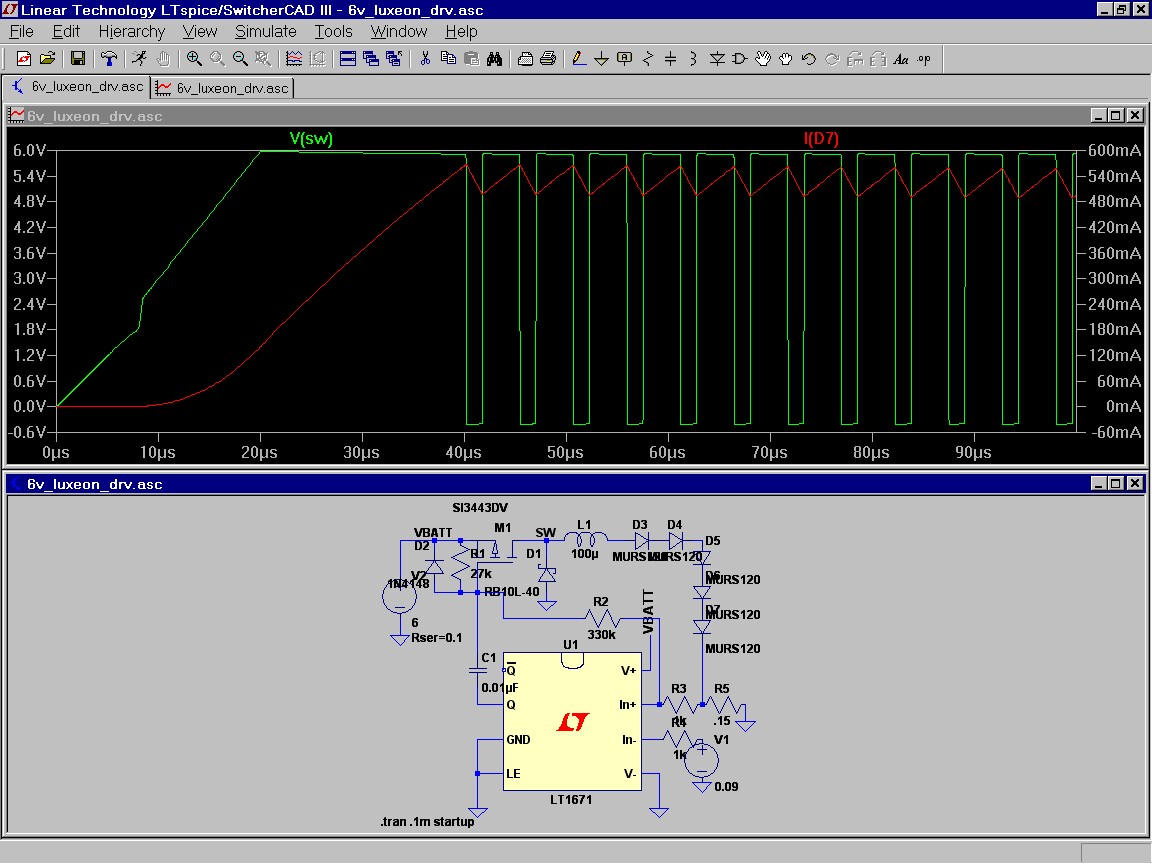Click the Run simulation icon

coord(139,59)
